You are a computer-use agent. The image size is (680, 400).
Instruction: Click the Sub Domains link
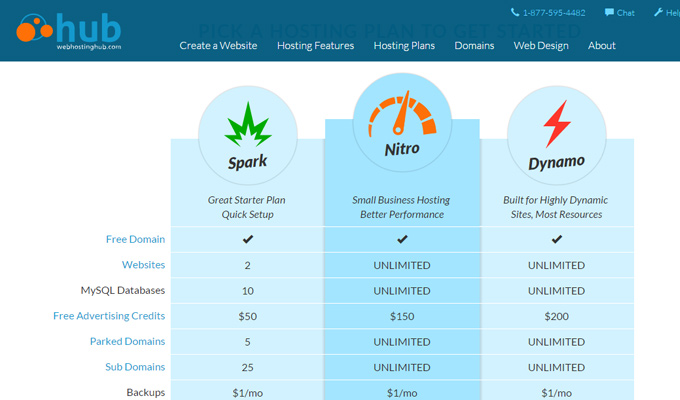pos(135,367)
